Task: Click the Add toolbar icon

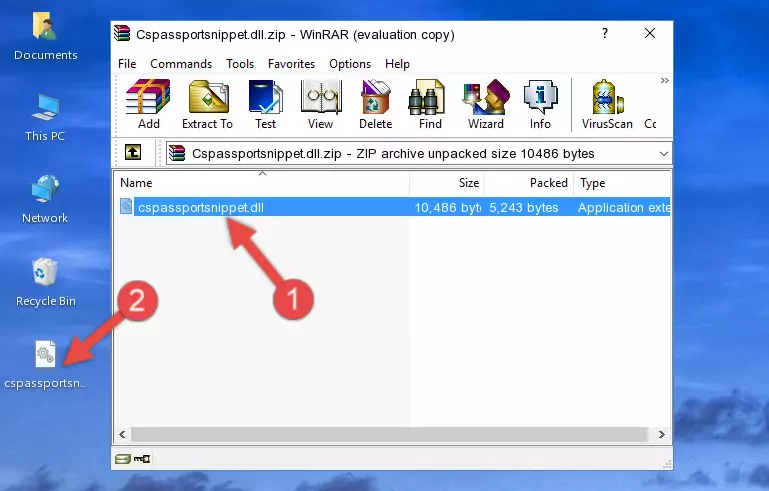Action: [x=148, y=104]
